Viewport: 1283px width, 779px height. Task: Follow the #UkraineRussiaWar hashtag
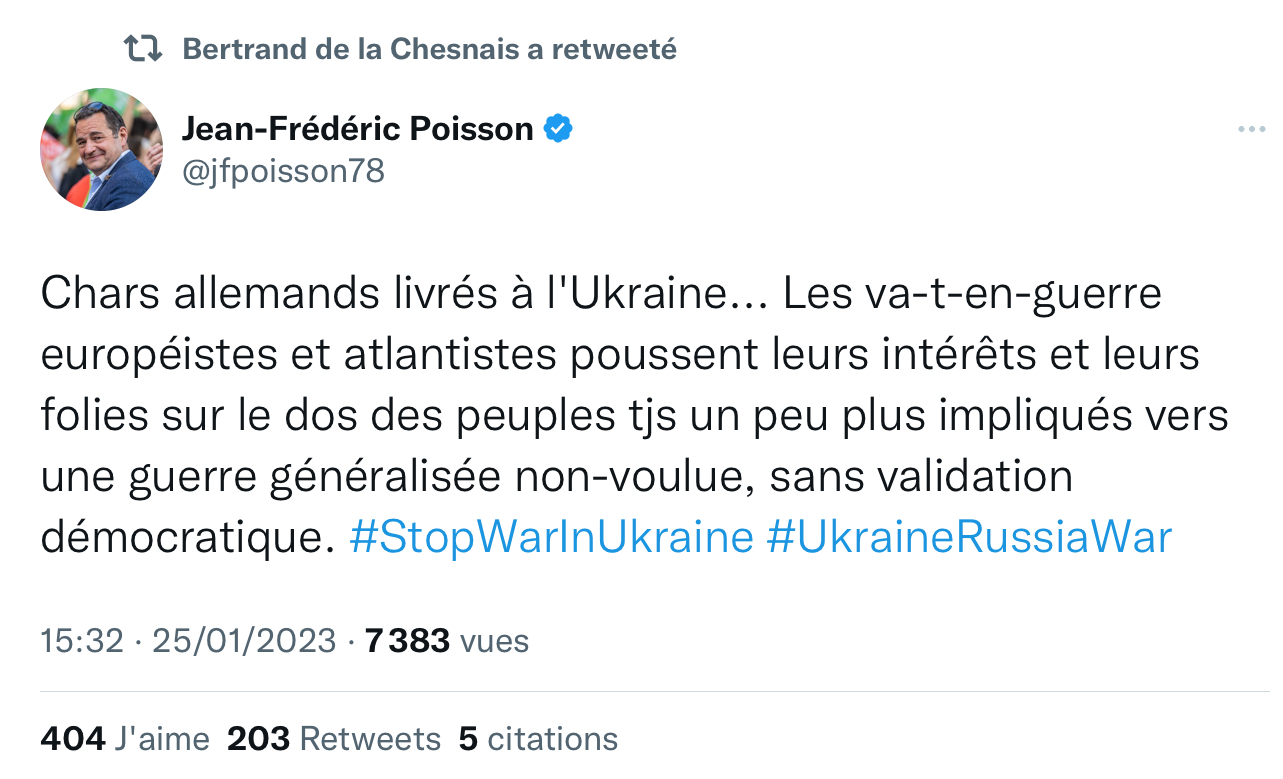[968, 538]
